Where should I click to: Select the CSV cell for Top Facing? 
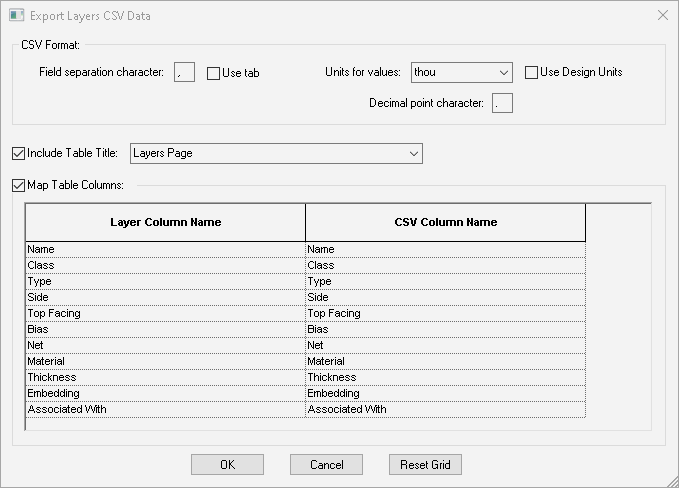(445, 313)
